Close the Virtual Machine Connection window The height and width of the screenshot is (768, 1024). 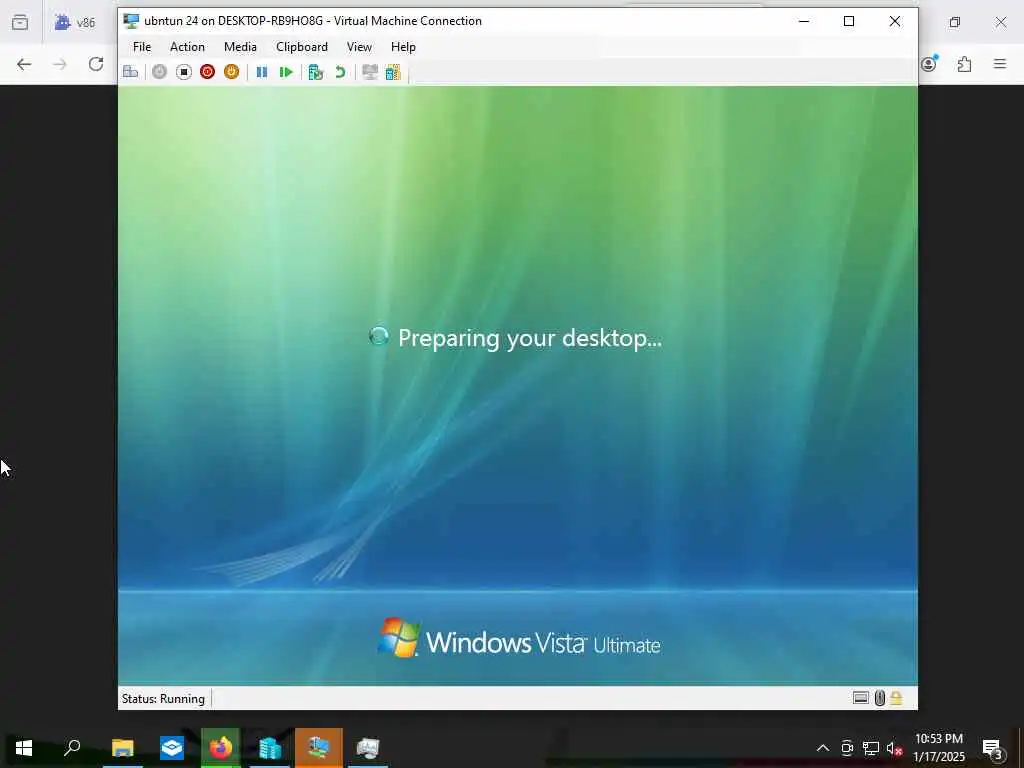click(x=895, y=21)
